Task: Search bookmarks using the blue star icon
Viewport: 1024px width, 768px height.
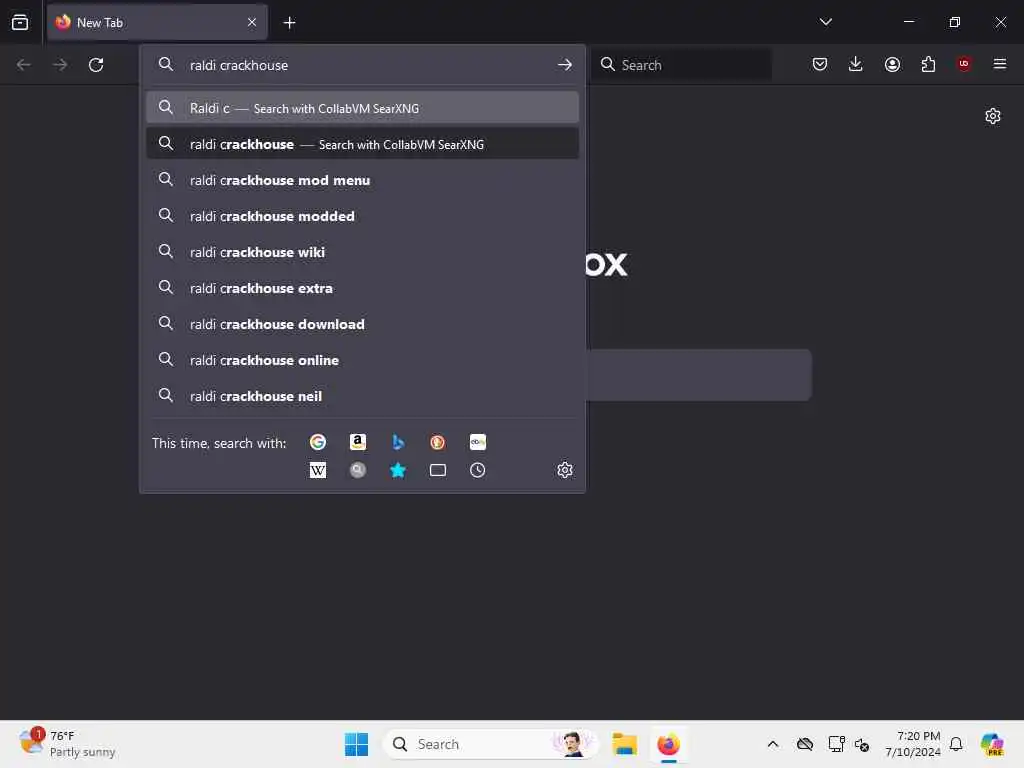Action: tap(398, 470)
